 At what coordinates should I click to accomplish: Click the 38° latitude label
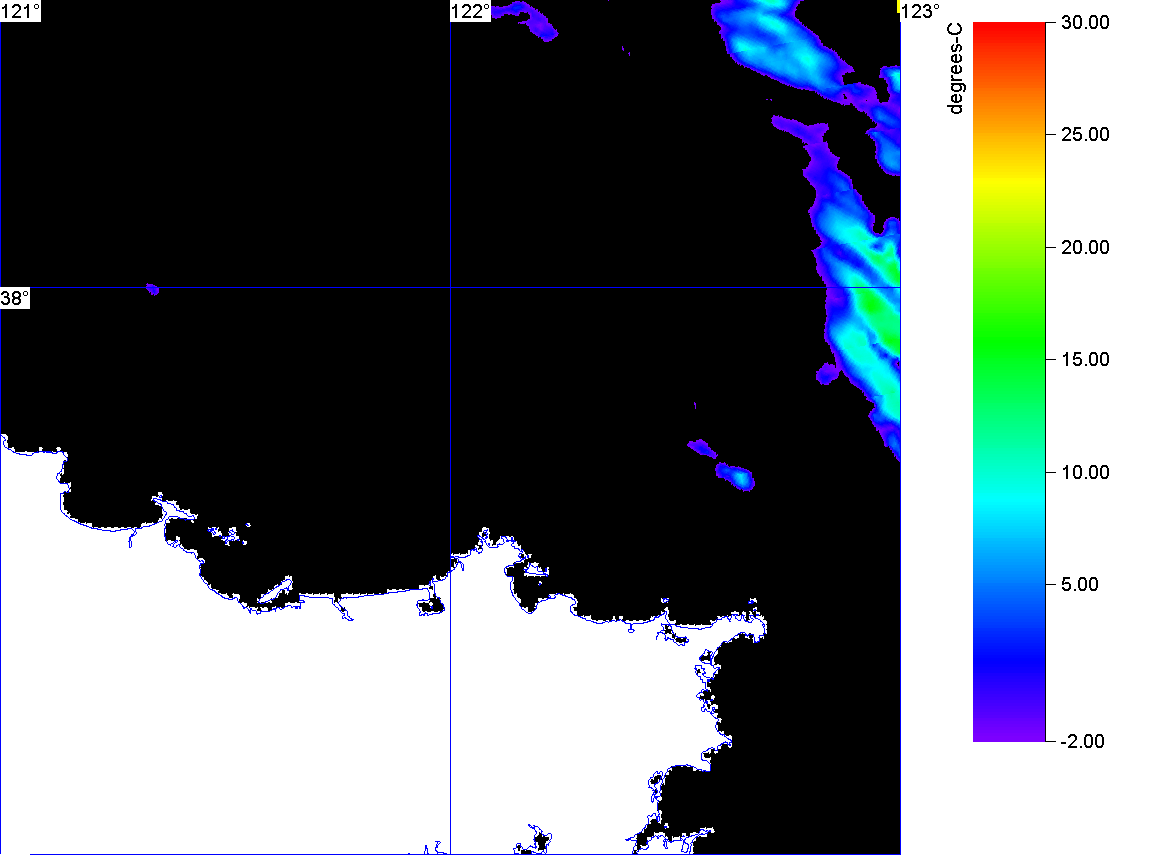click(15, 298)
